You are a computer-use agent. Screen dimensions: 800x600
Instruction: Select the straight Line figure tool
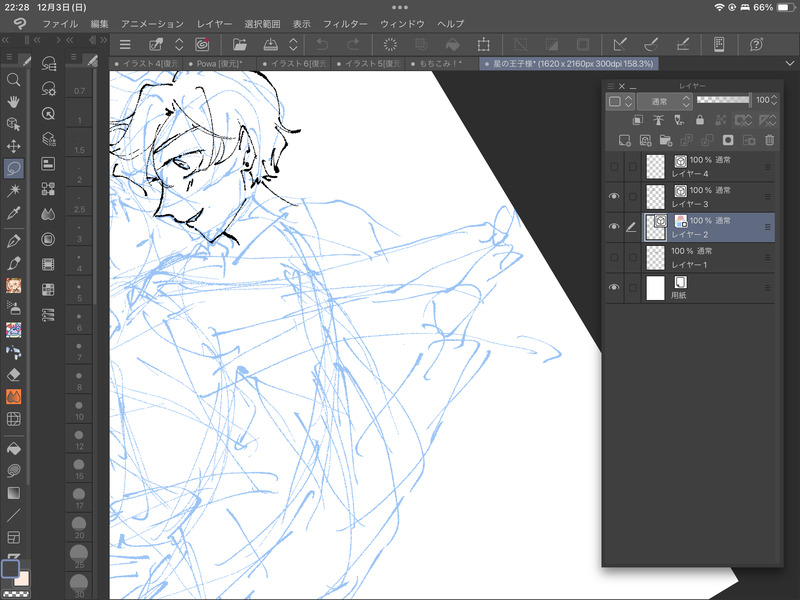click(x=14, y=515)
